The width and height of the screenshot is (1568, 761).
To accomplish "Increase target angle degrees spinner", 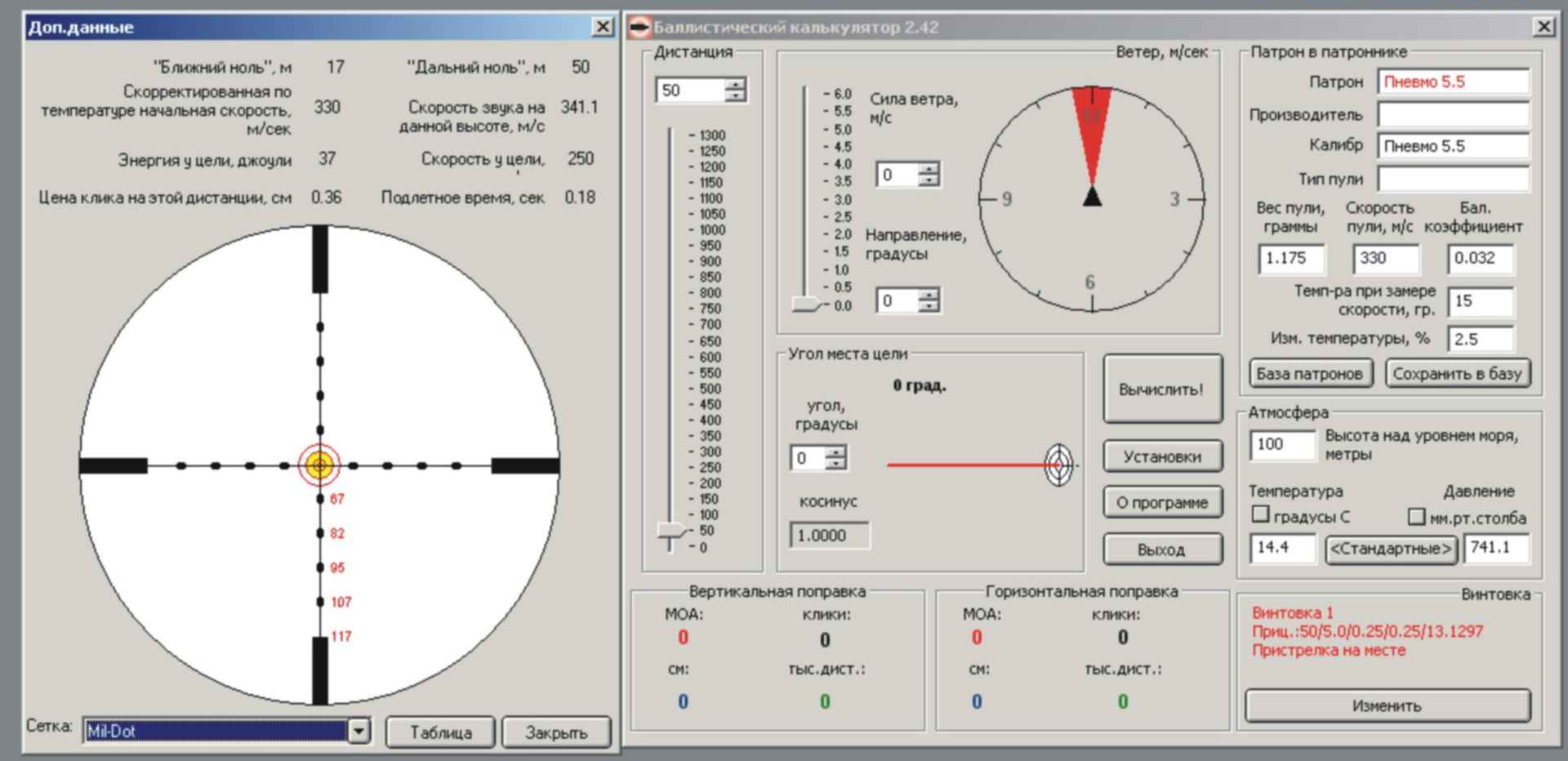I will pyautogui.click(x=835, y=452).
